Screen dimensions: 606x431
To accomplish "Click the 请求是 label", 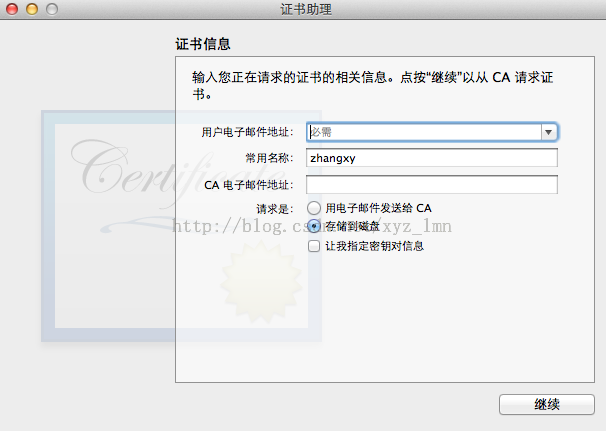I will (275, 209).
